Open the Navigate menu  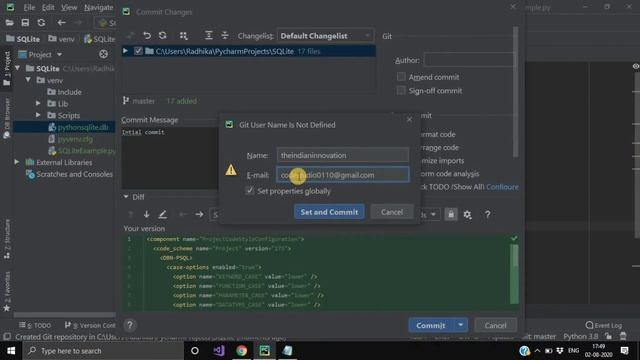(98, 7)
